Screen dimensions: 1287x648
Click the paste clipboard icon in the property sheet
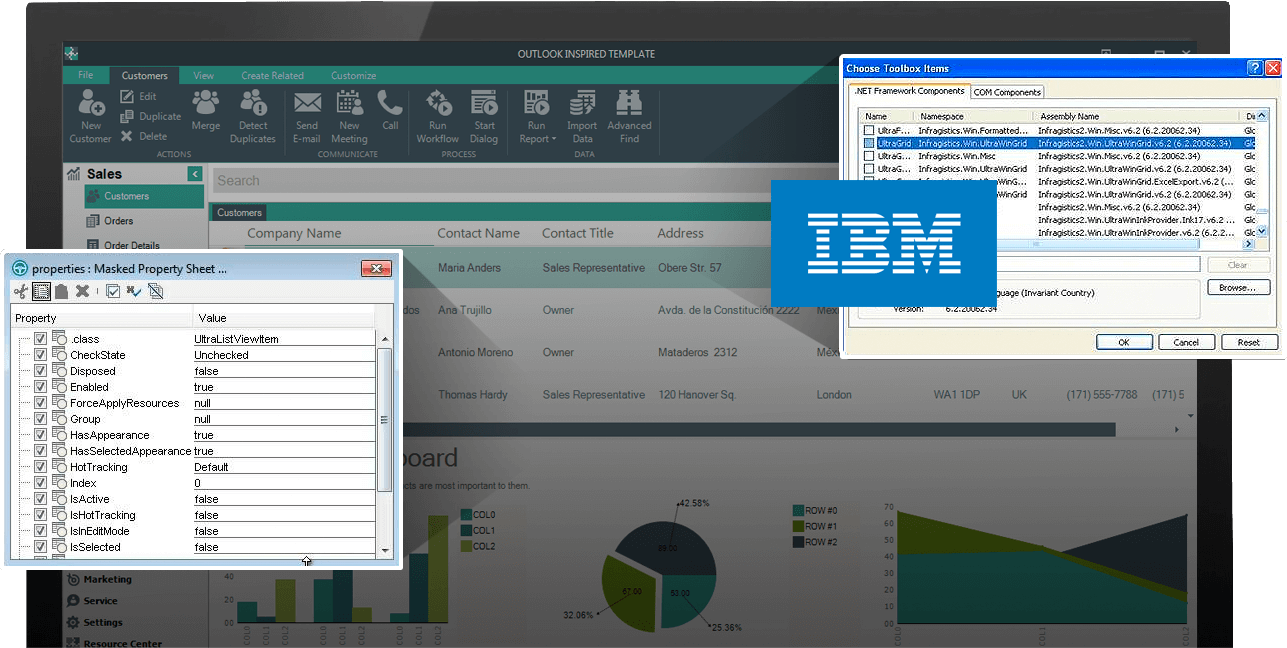click(x=61, y=291)
